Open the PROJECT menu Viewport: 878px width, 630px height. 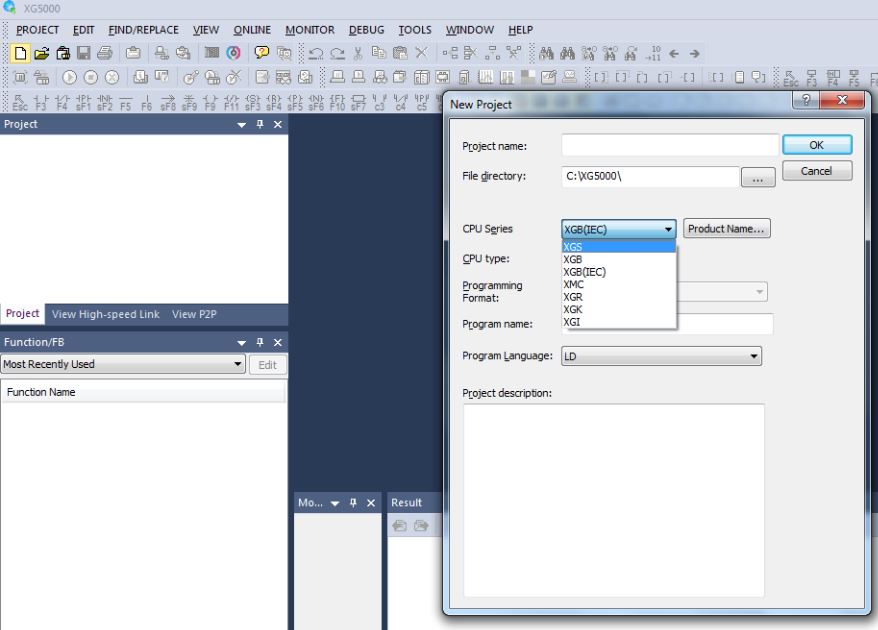[x=37, y=30]
